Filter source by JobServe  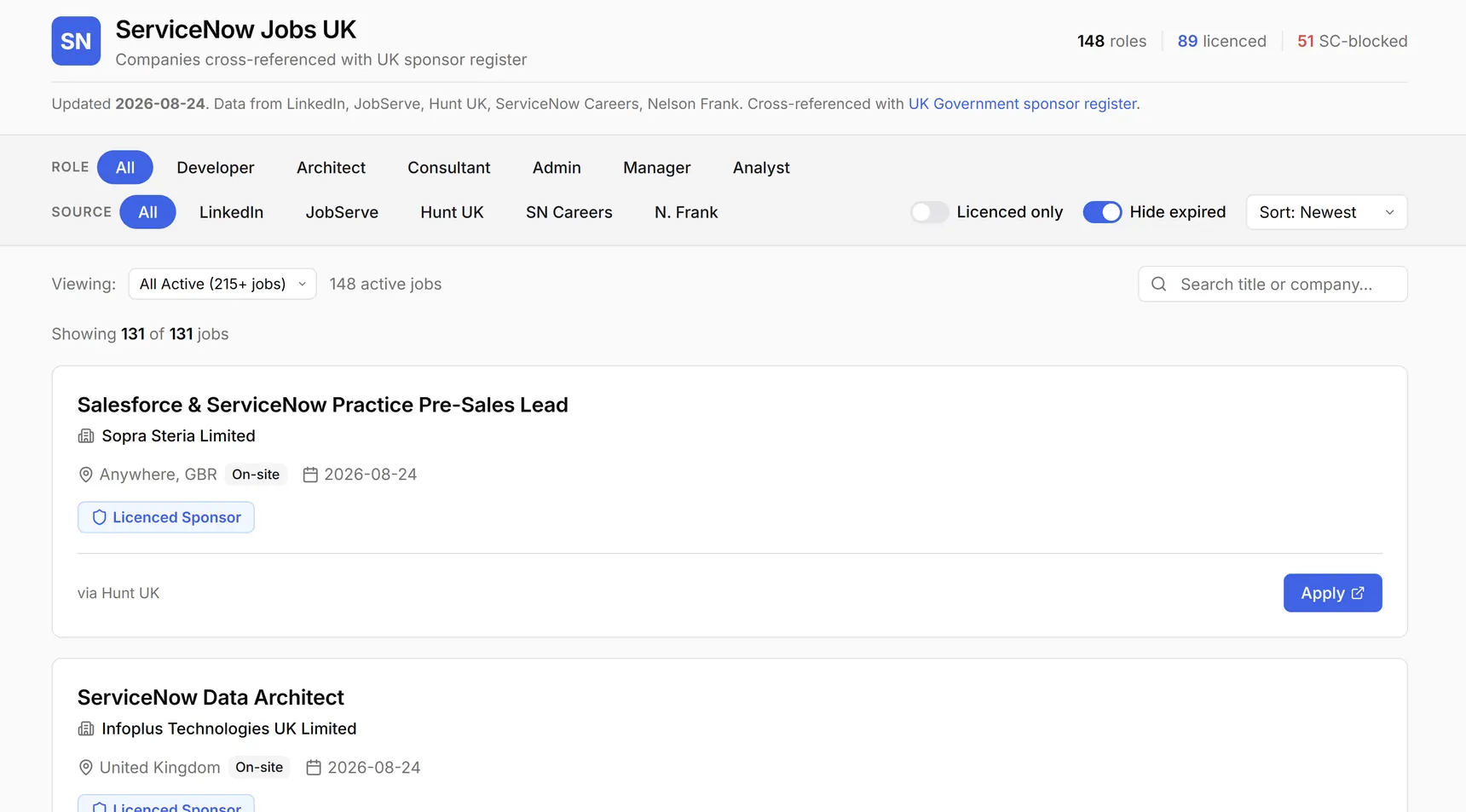[342, 212]
